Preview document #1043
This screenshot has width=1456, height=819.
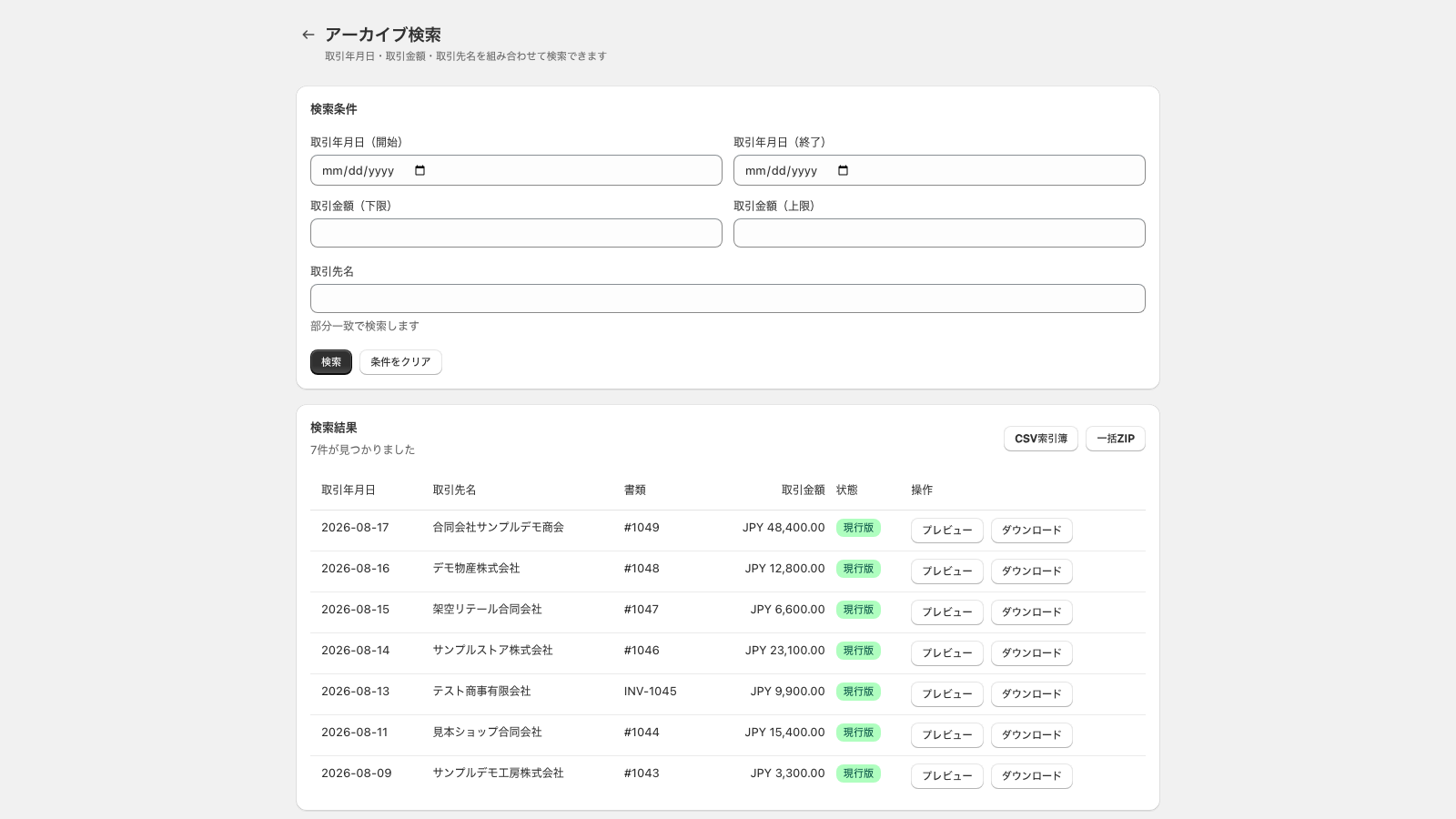point(947,776)
